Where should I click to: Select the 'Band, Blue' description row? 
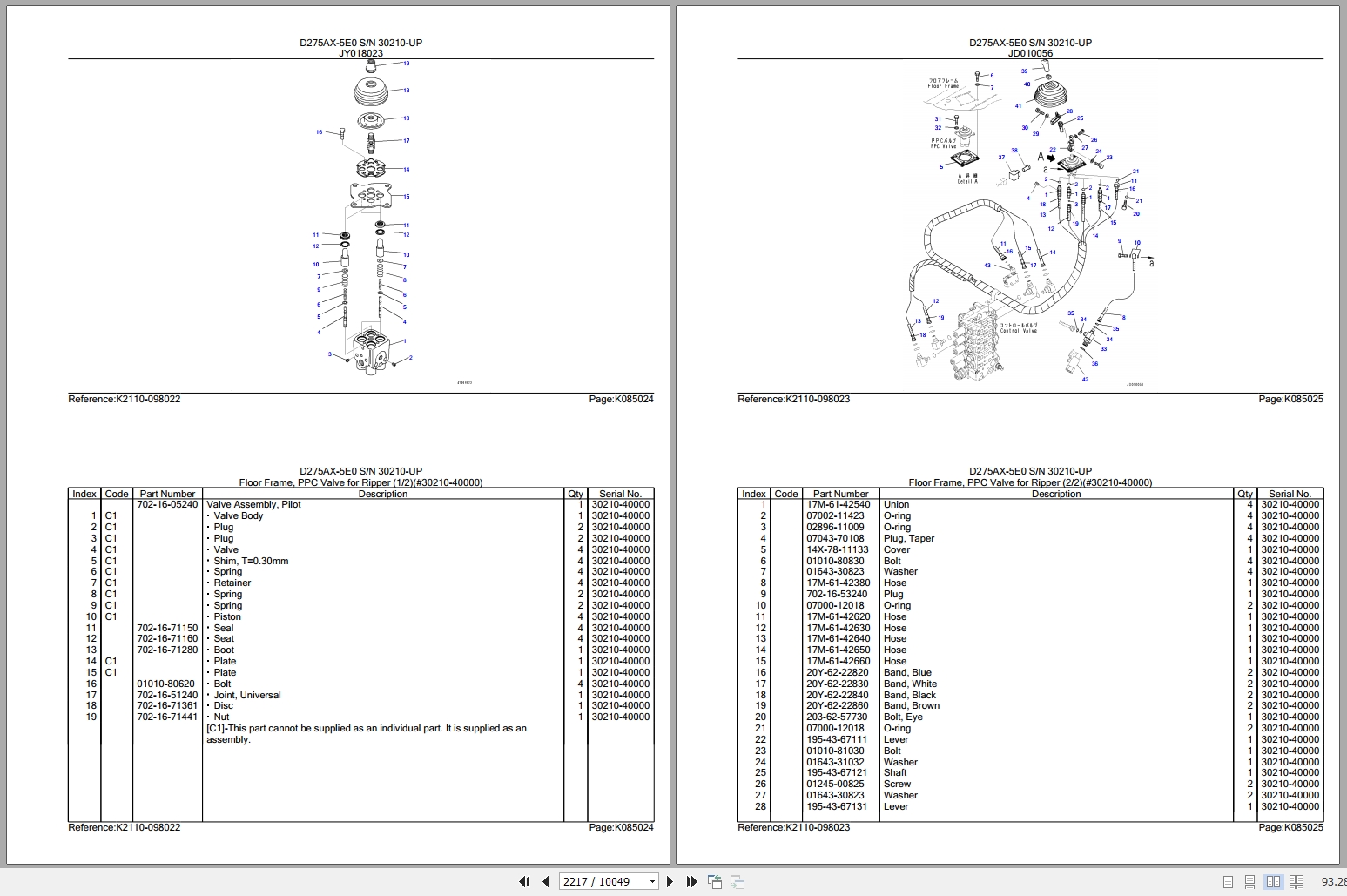coord(907,672)
